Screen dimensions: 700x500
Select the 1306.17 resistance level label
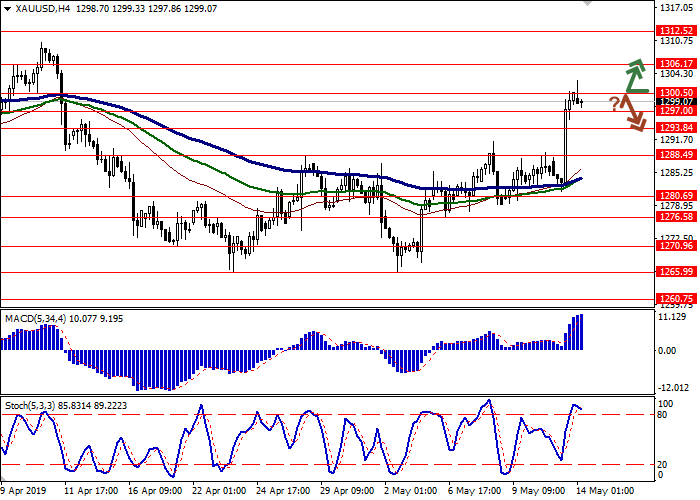[x=677, y=63]
